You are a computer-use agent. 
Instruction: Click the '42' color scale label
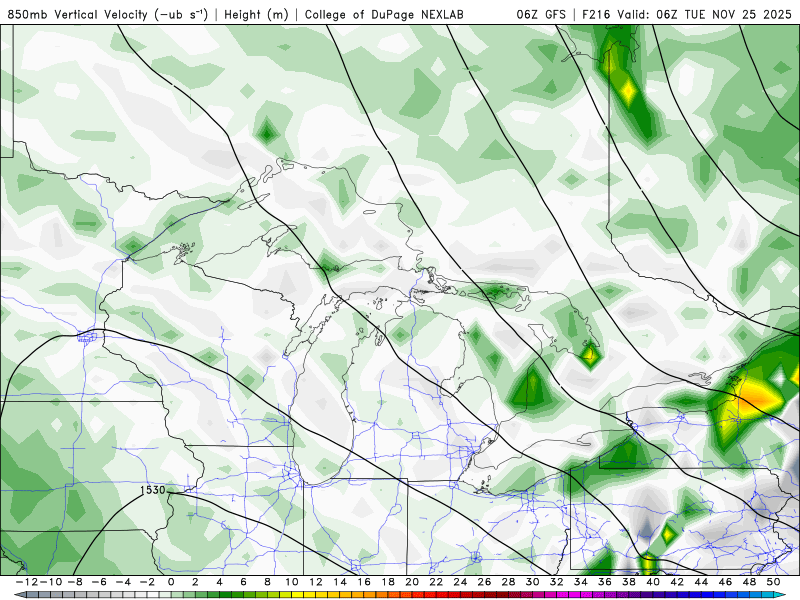(x=677, y=582)
